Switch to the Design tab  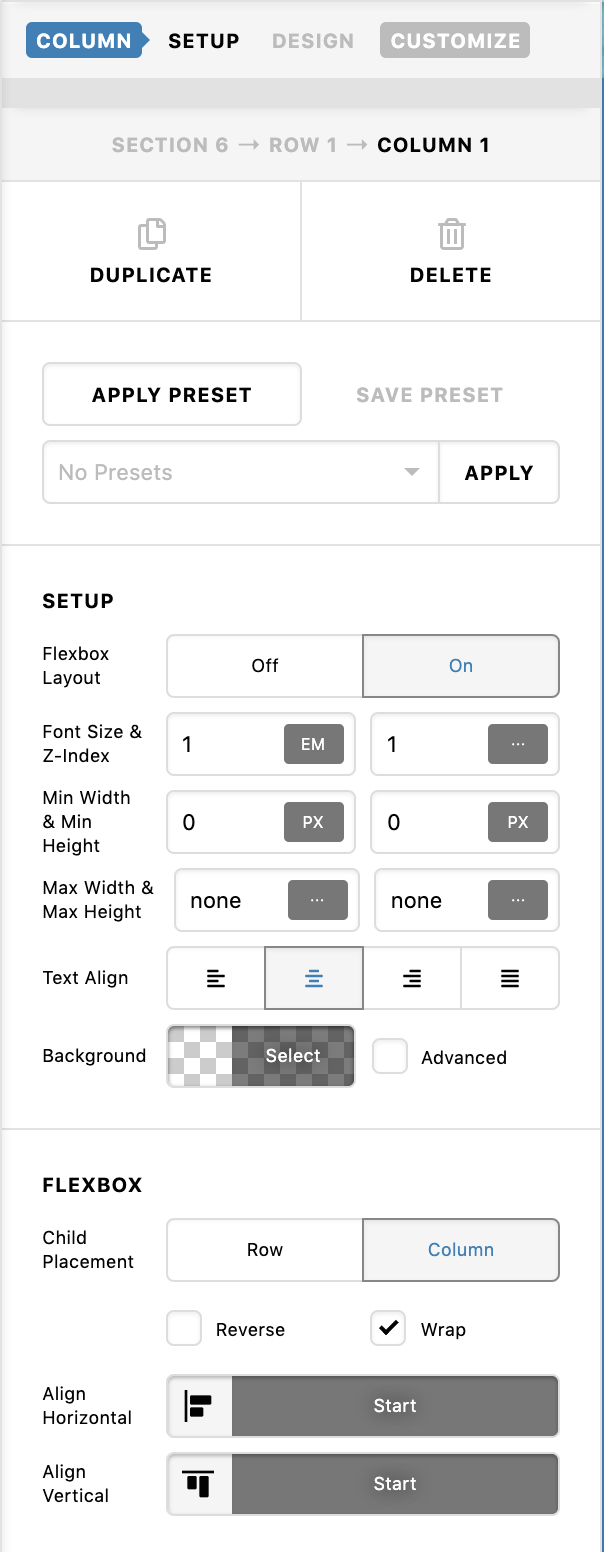tap(313, 41)
